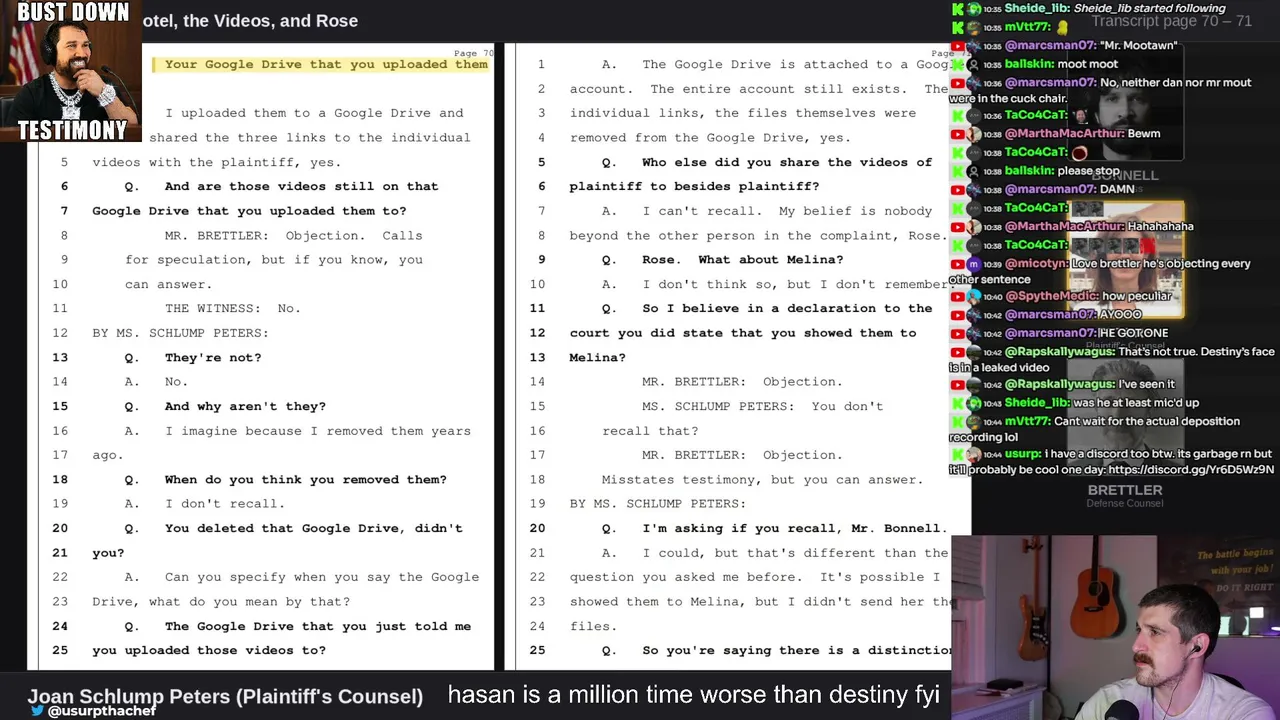Click the "Transcript page 70 – 71" label
1280x720 pixels.
coord(1171,21)
